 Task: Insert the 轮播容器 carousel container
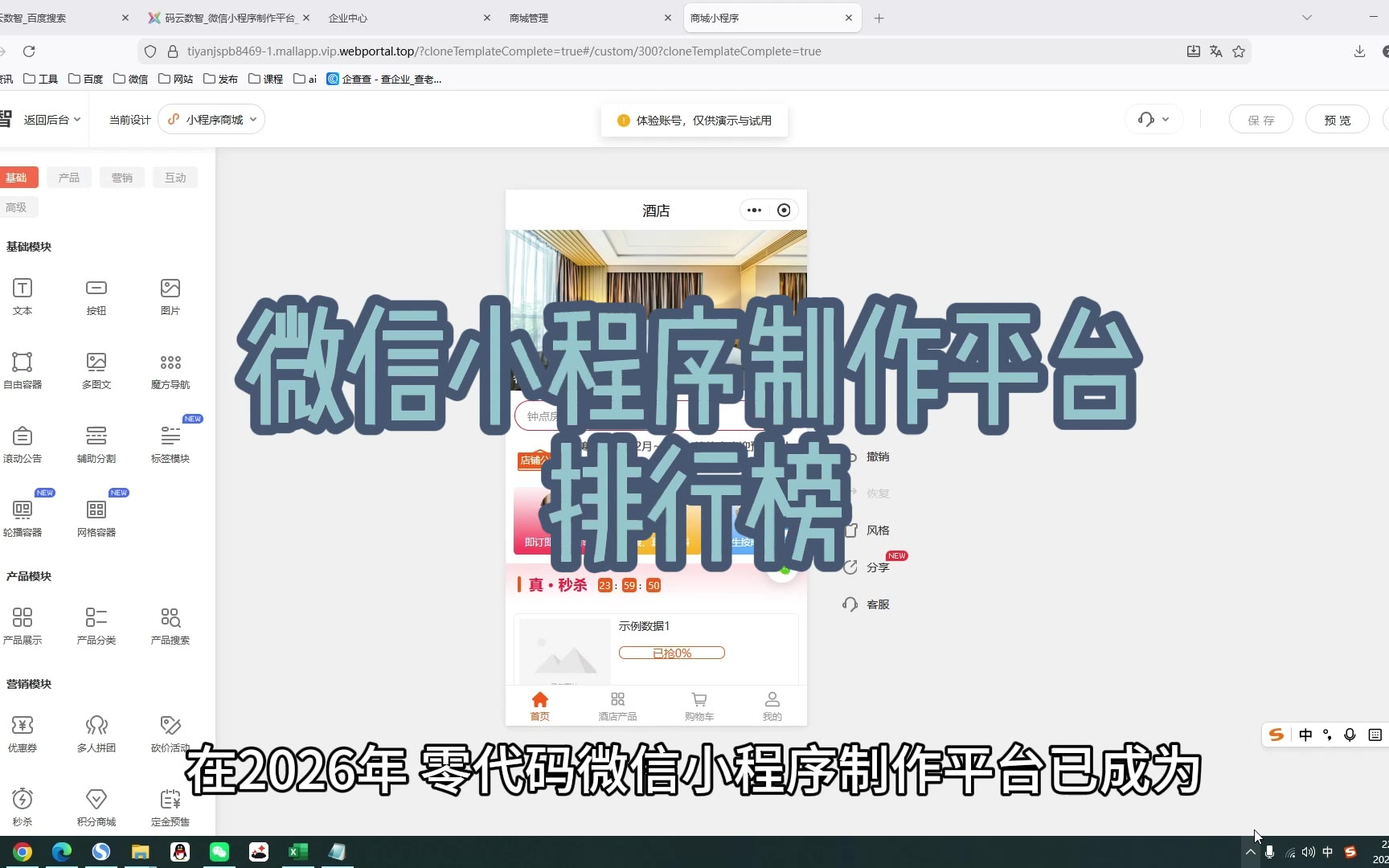23,518
